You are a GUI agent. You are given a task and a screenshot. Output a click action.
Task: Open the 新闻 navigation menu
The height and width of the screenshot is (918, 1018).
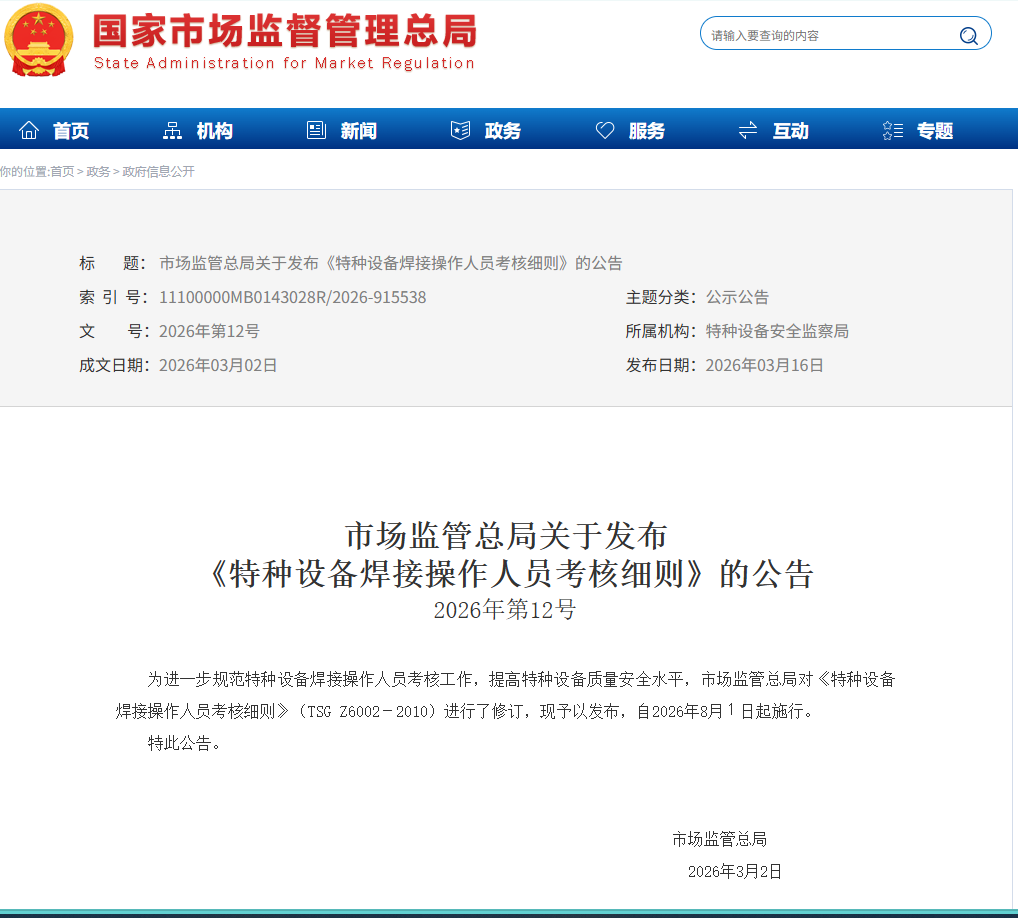tap(358, 129)
